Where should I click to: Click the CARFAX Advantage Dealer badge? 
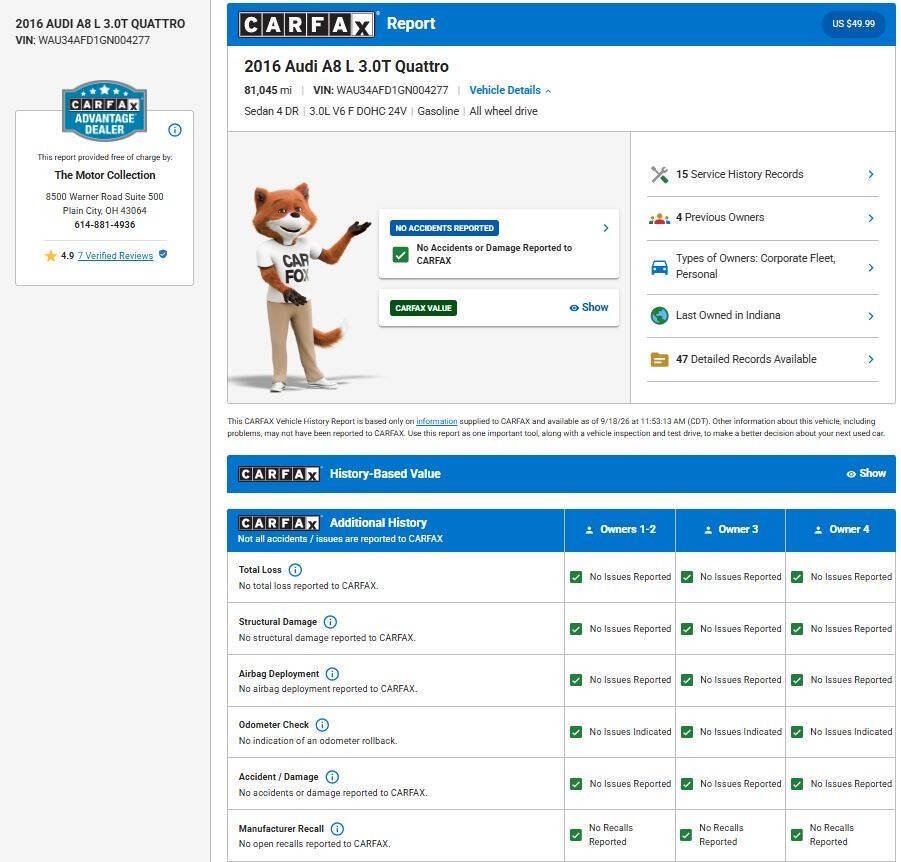click(x=105, y=110)
